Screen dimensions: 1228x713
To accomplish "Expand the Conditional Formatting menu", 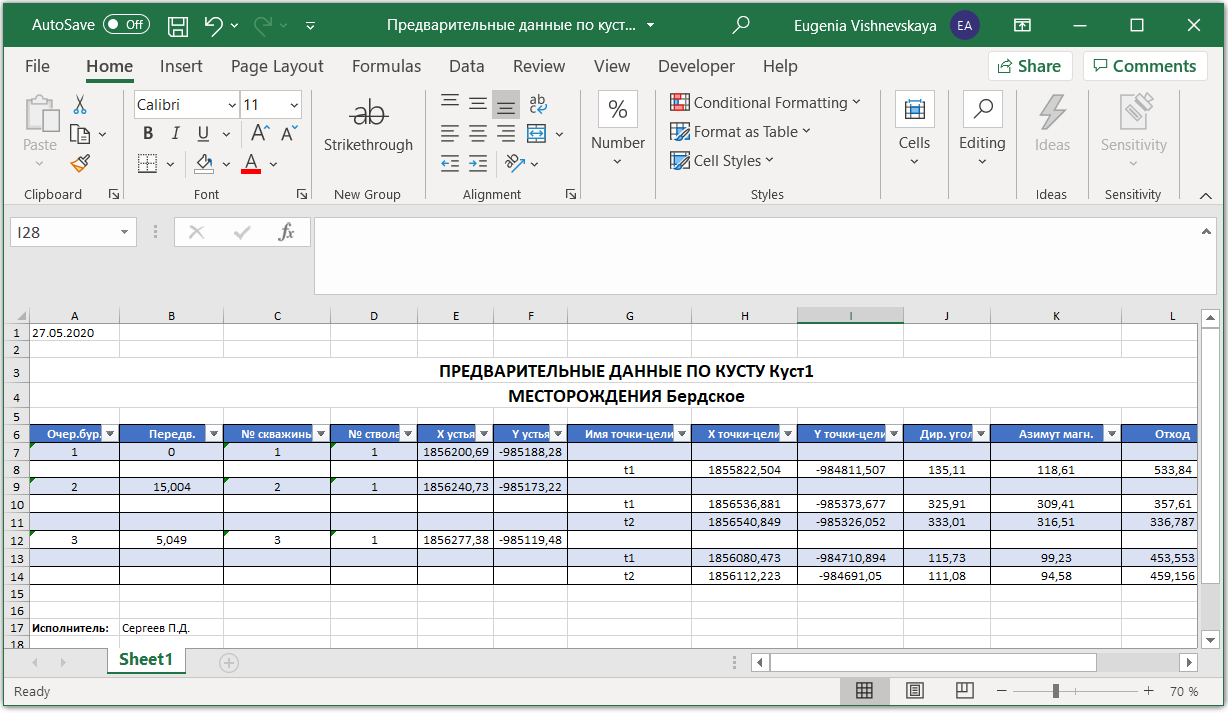I will tap(765, 102).
